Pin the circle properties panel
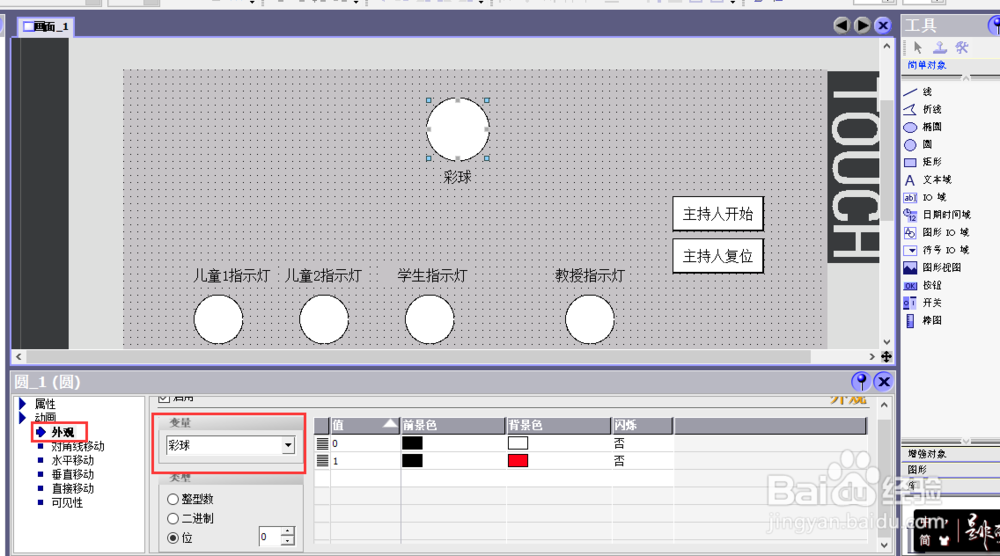Image resolution: width=1000 pixels, height=556 pixels. point(861,381)
